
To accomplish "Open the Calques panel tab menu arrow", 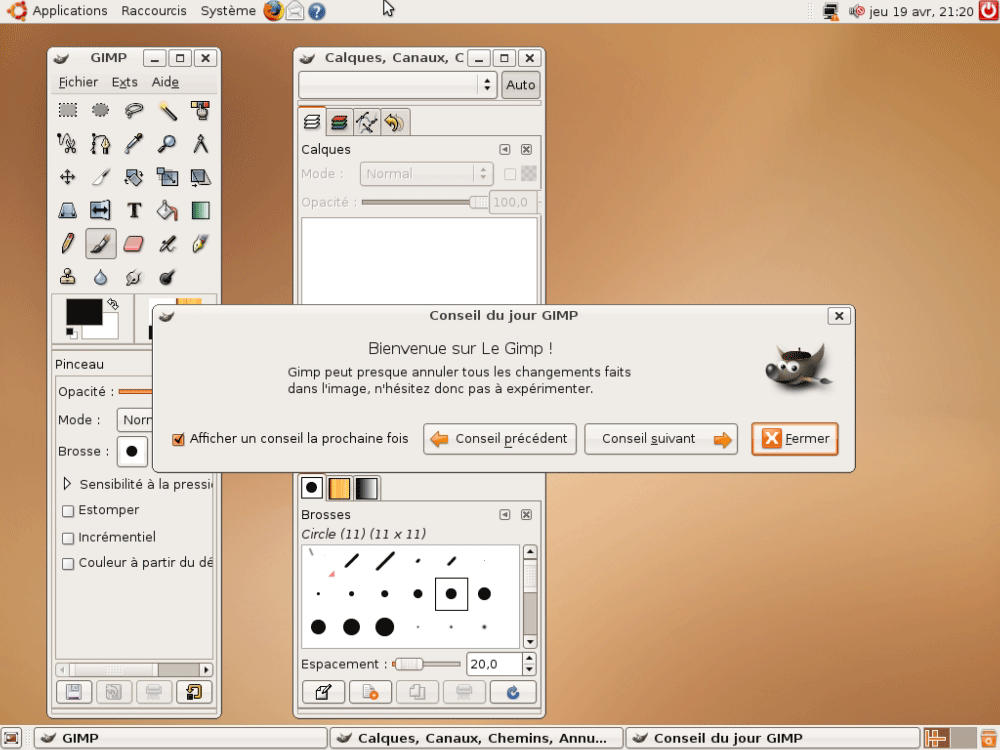I will 504,149.
